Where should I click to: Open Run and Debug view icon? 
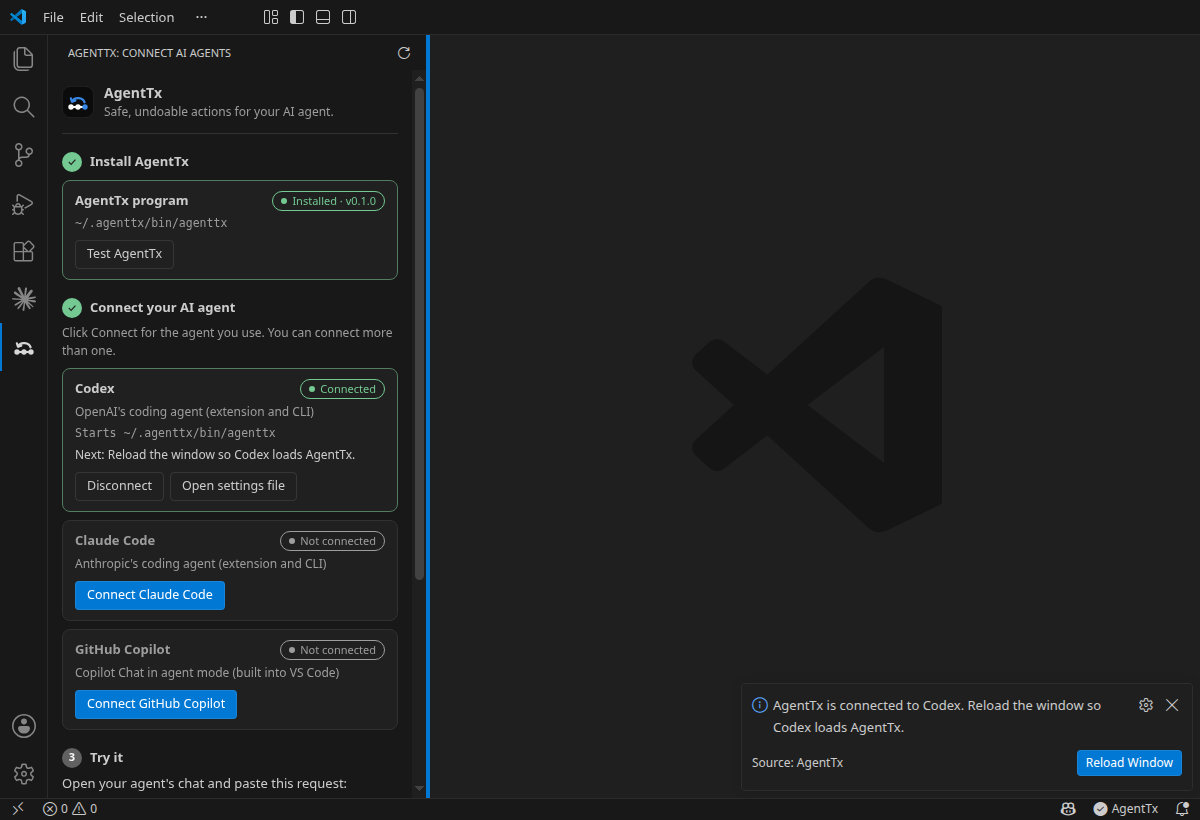[x=23, y=203]
